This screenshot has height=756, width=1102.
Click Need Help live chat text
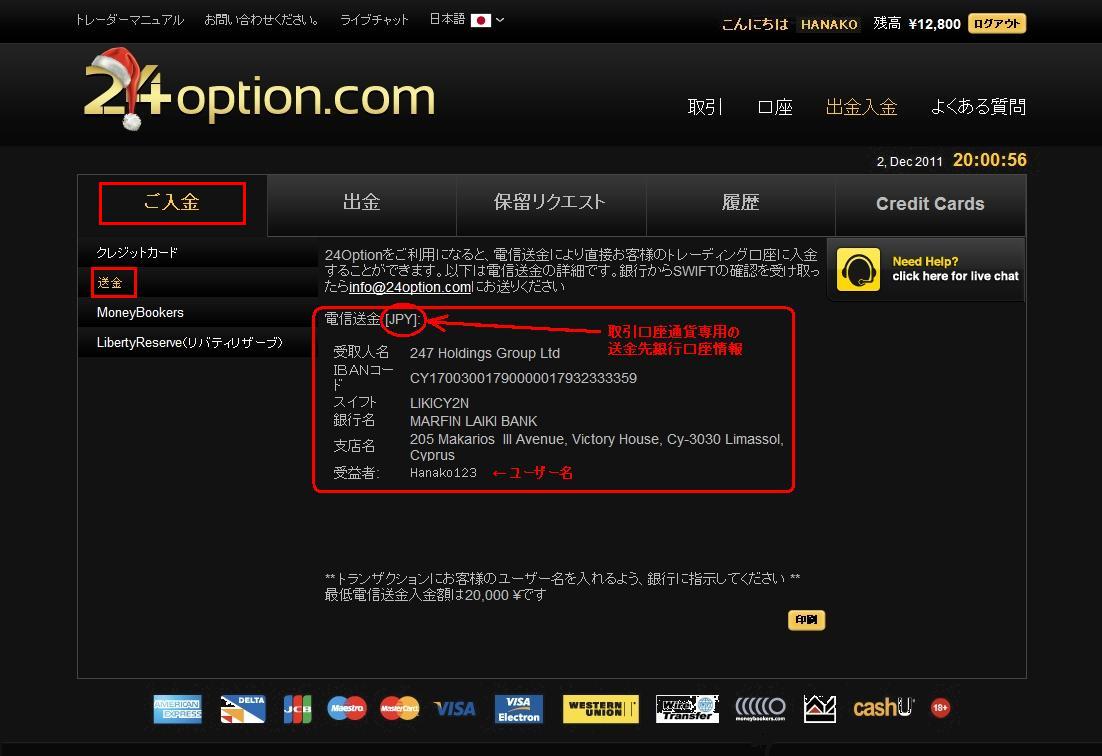coord(955,269)
